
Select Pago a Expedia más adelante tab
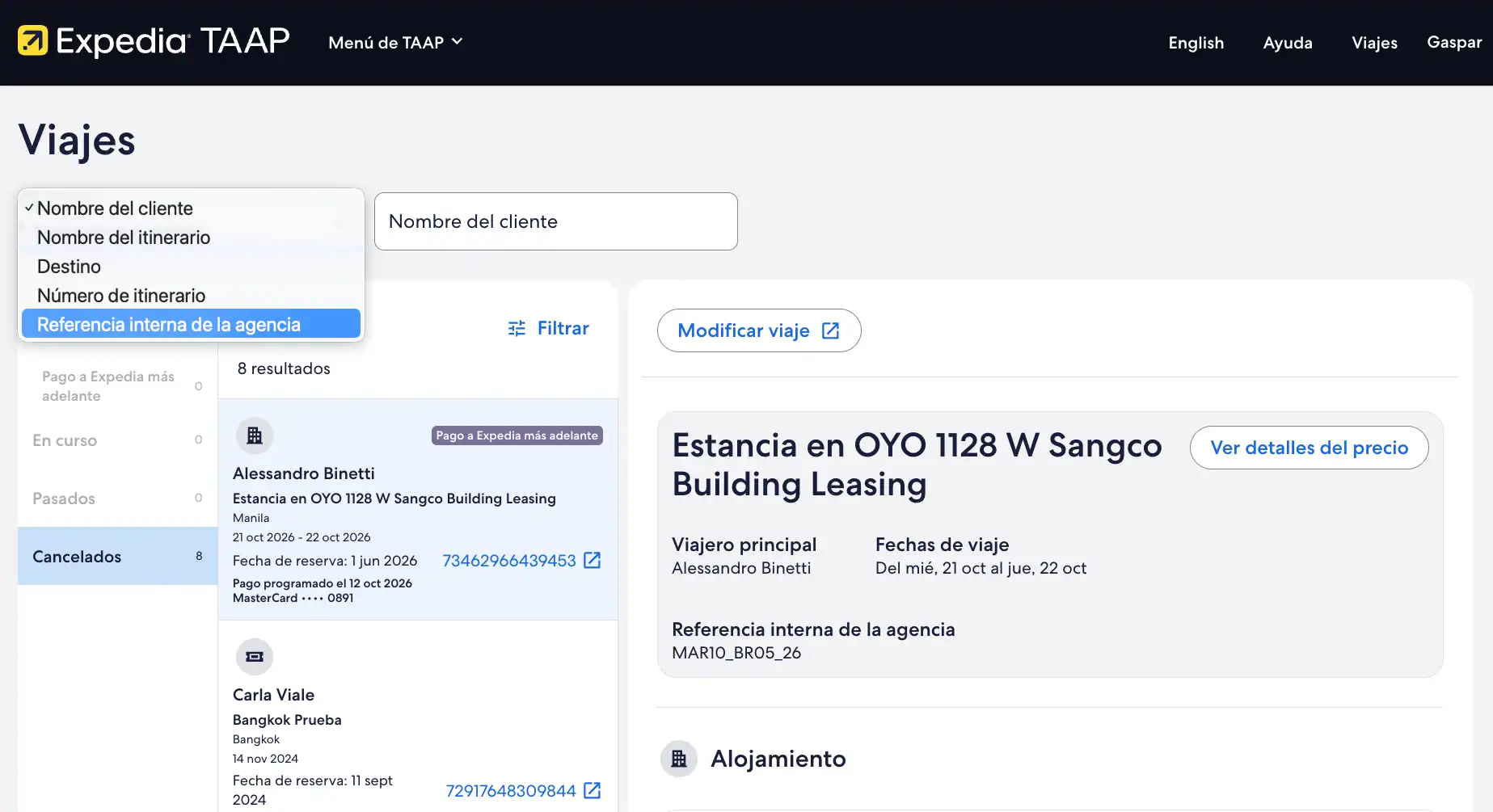[x=118, y=386]
